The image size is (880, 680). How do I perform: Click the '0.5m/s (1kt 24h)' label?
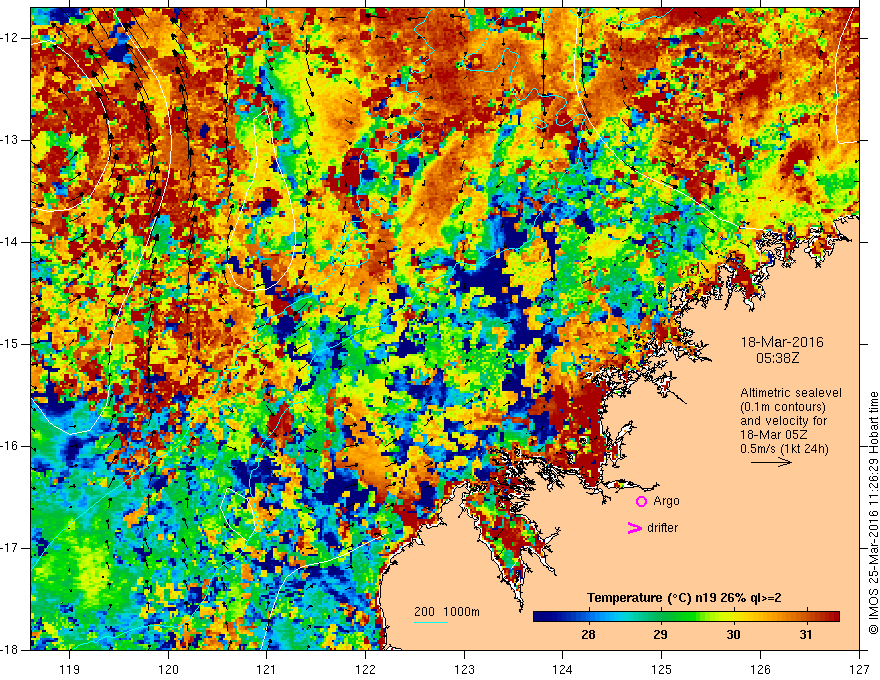coord(784,449)
